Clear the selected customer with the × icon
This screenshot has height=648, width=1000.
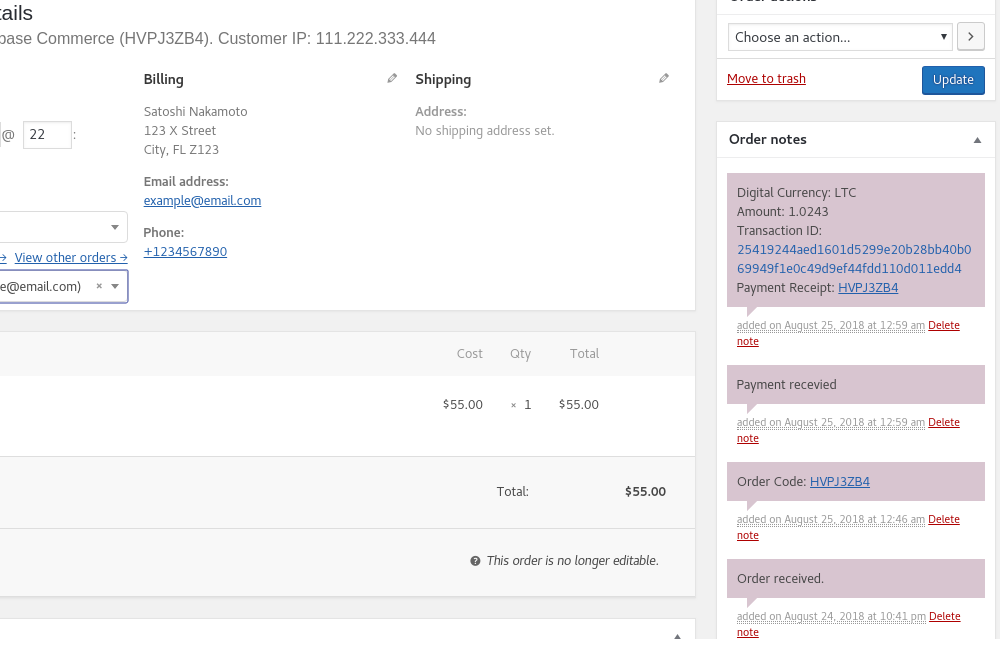click(x=99, y=286)
